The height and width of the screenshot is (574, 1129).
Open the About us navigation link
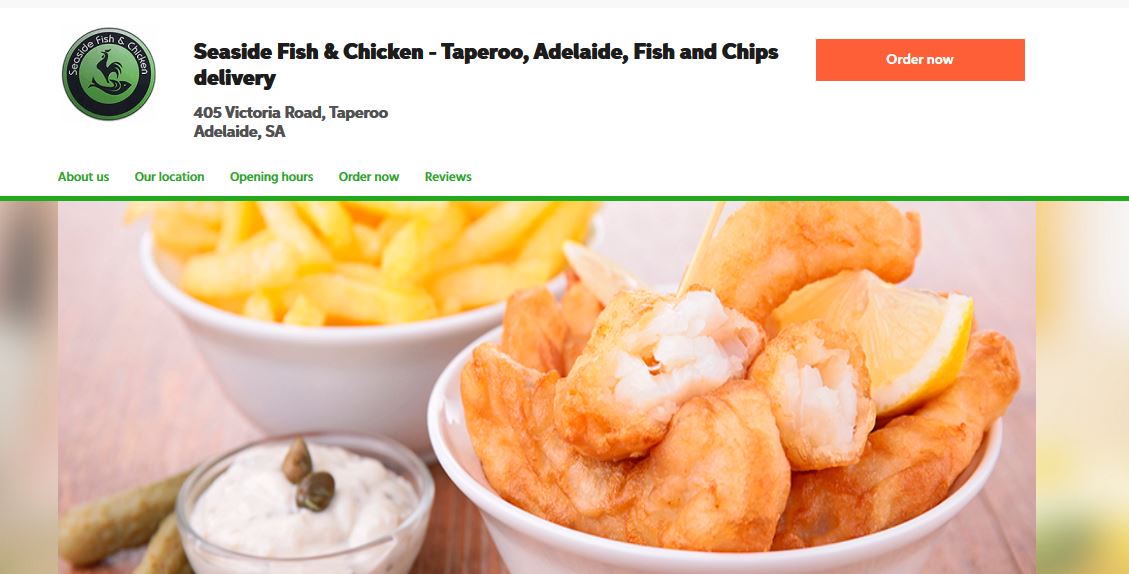tap(84, 176)
